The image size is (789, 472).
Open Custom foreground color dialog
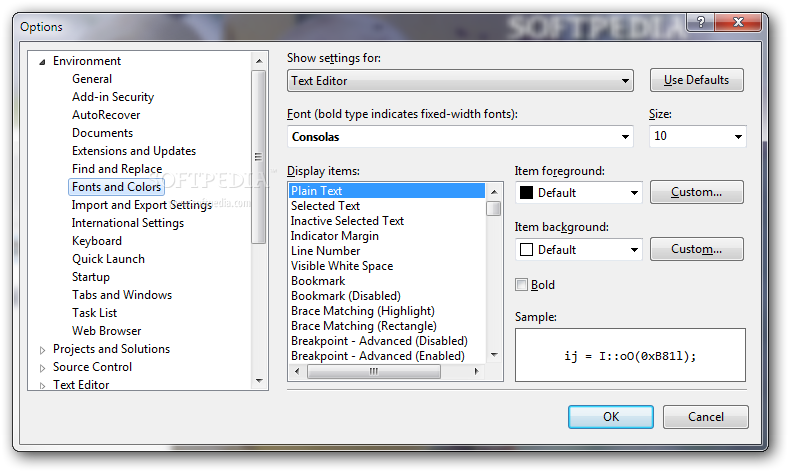click(x=696, y=192)
